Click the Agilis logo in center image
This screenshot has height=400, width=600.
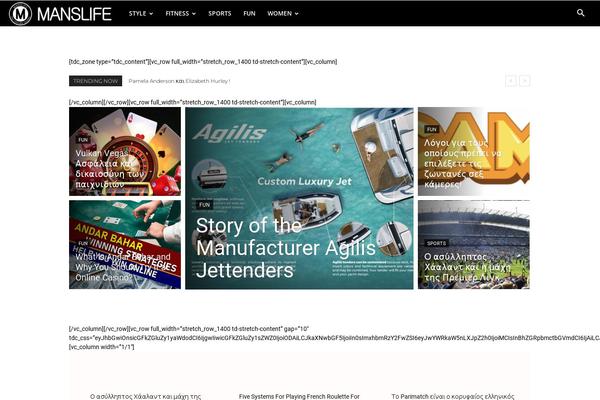click(x=230, y=134)
